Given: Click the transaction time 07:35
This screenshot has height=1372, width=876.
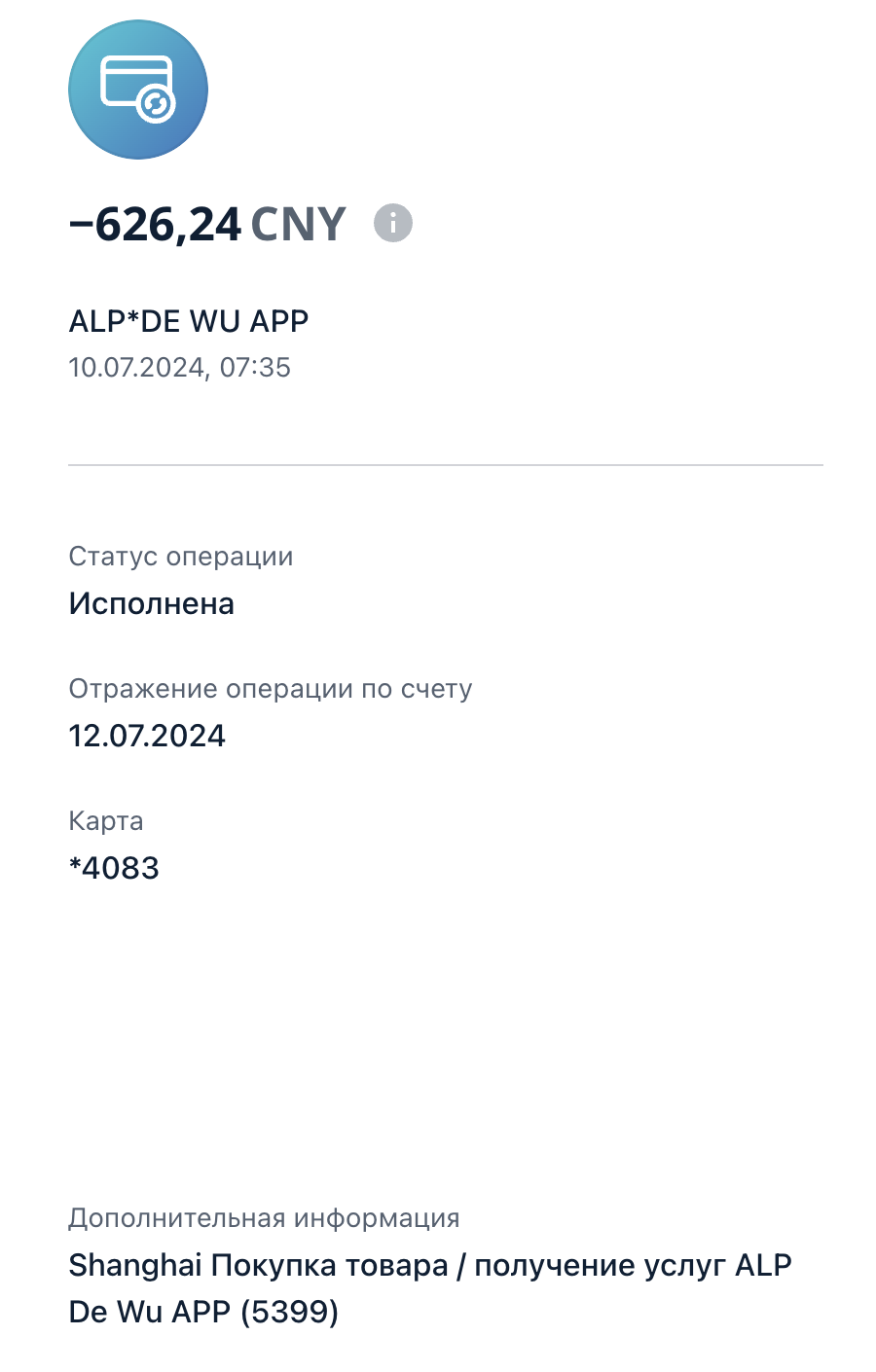Looking at the screenshot, I should click(x=256, y=368).
